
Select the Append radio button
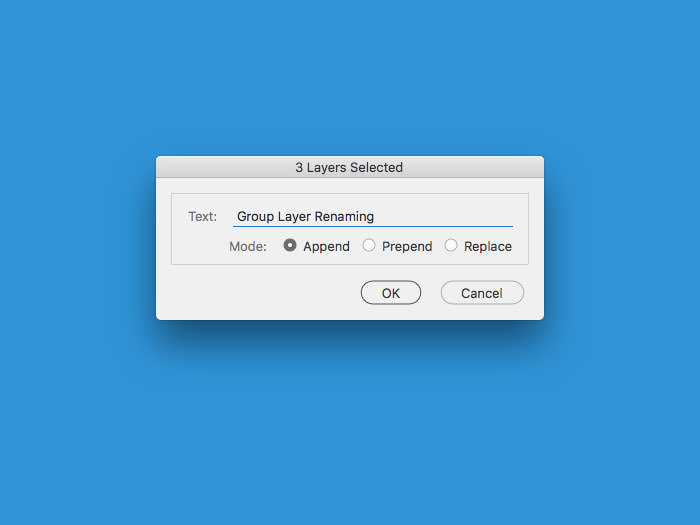point(290,245)
